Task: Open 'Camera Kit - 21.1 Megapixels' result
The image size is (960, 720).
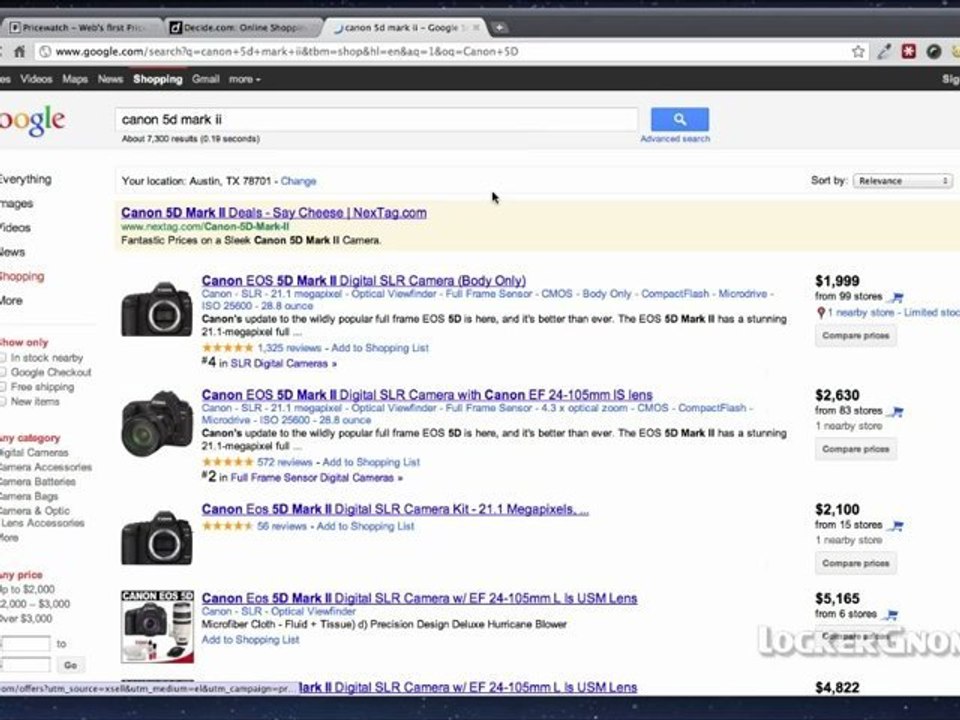Action: tap(395, 509)
